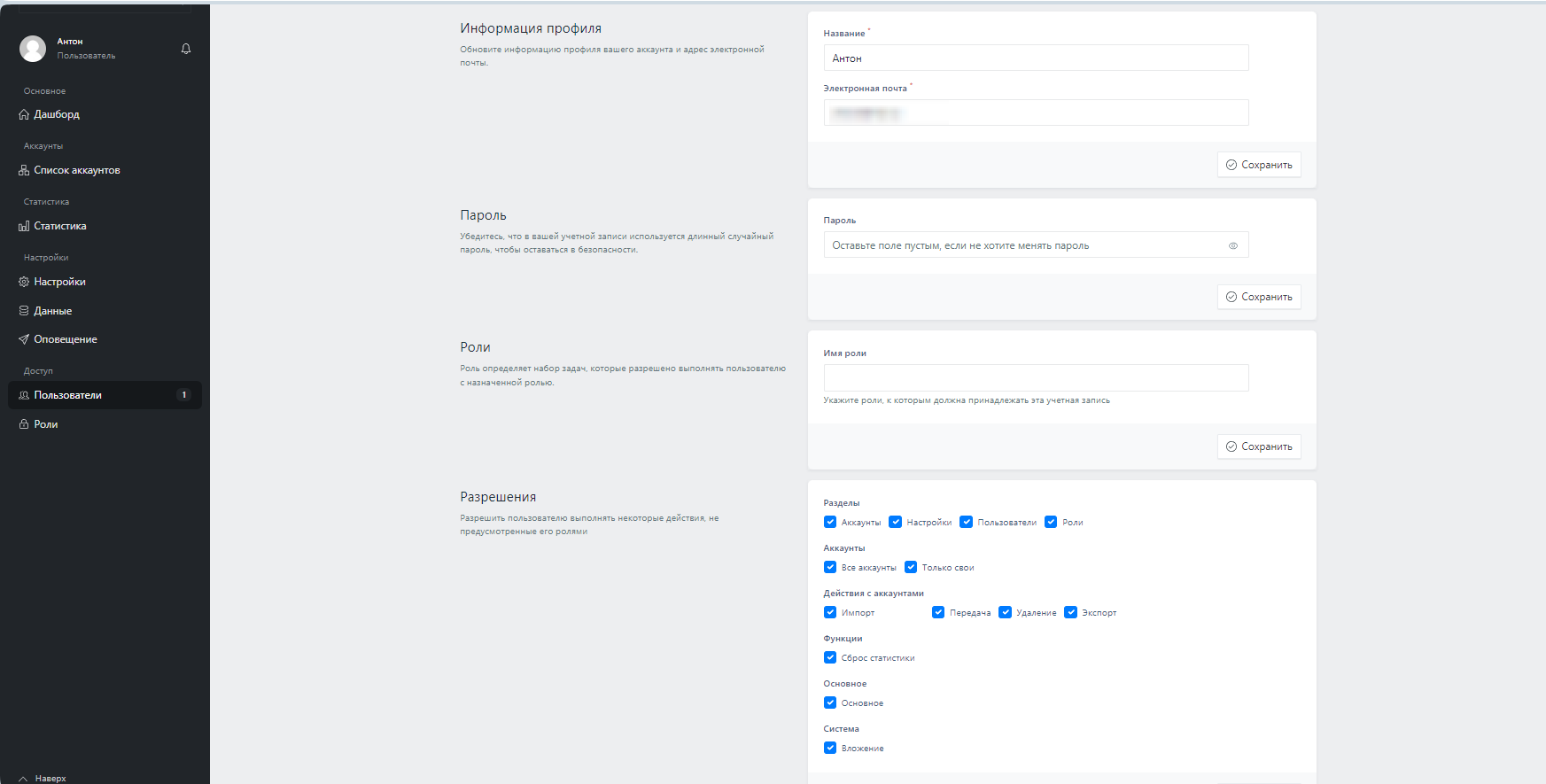The height and width of the screenshot is (784, 1546).
Task: Click the Название input field
Action: (x=1035, y=58)
